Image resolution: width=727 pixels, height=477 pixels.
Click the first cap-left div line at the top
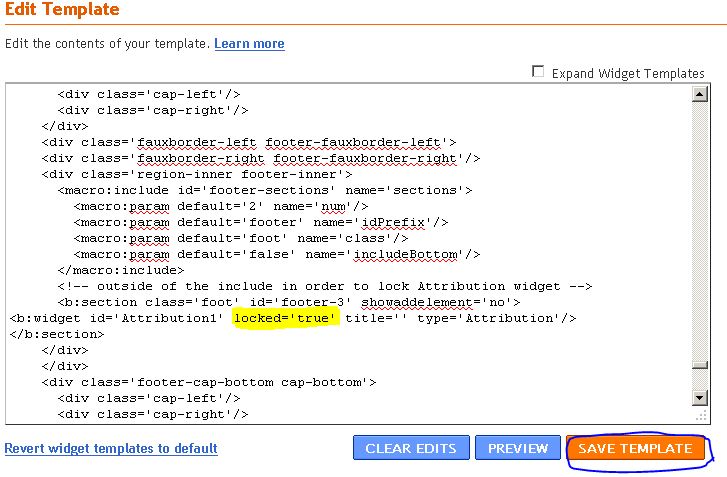click(149, 94)
